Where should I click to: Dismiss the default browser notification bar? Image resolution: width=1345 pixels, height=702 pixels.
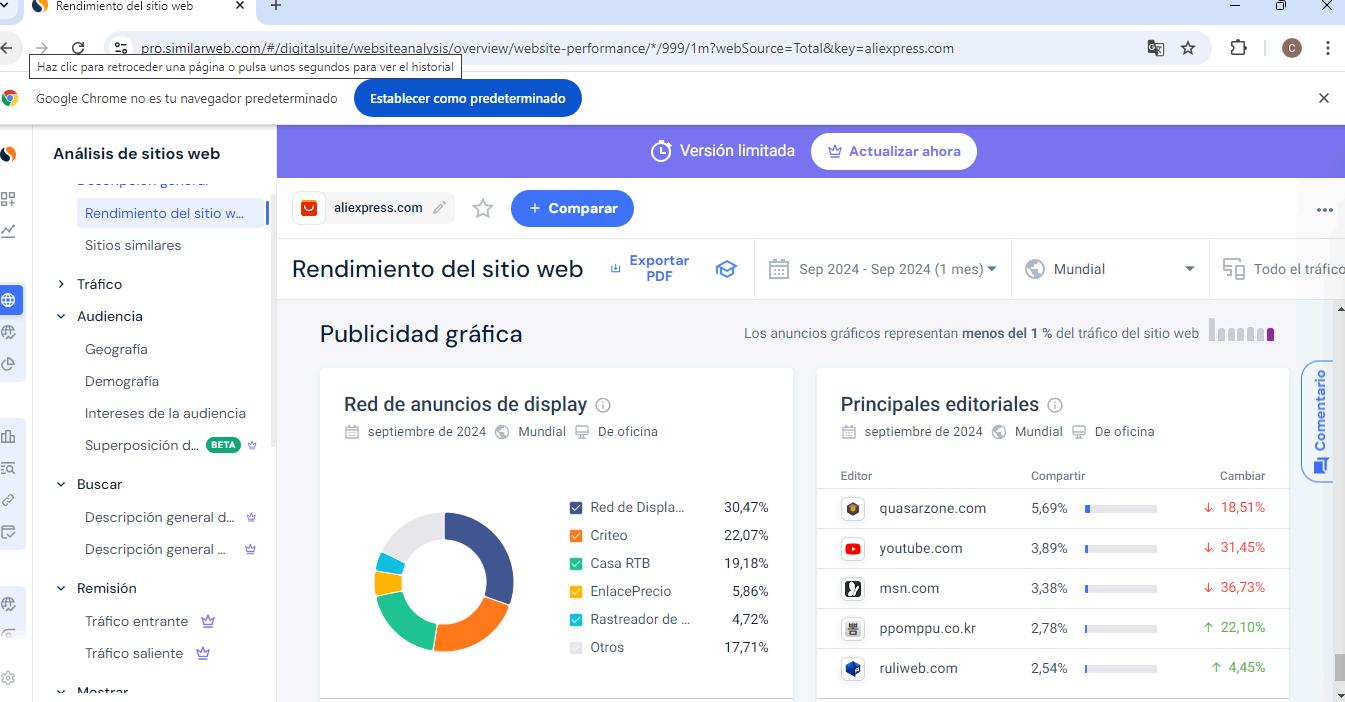click(x=1324, y=98)
